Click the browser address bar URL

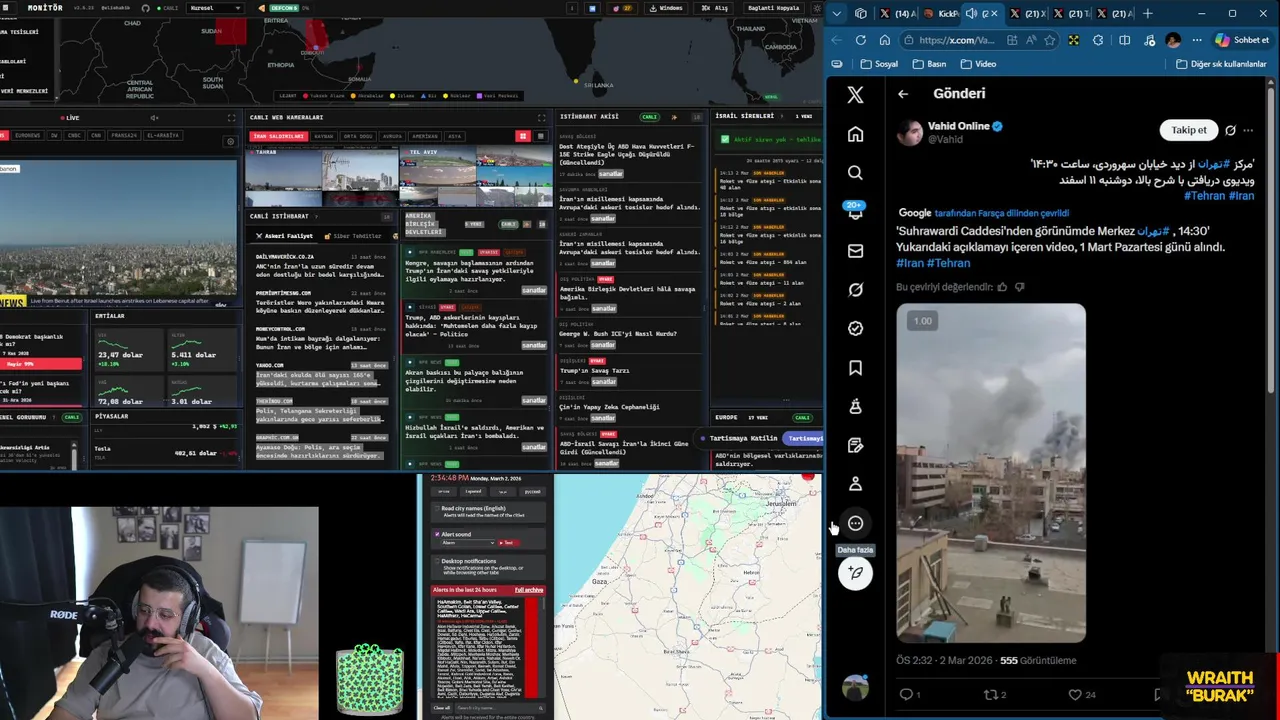click(957, 40)
